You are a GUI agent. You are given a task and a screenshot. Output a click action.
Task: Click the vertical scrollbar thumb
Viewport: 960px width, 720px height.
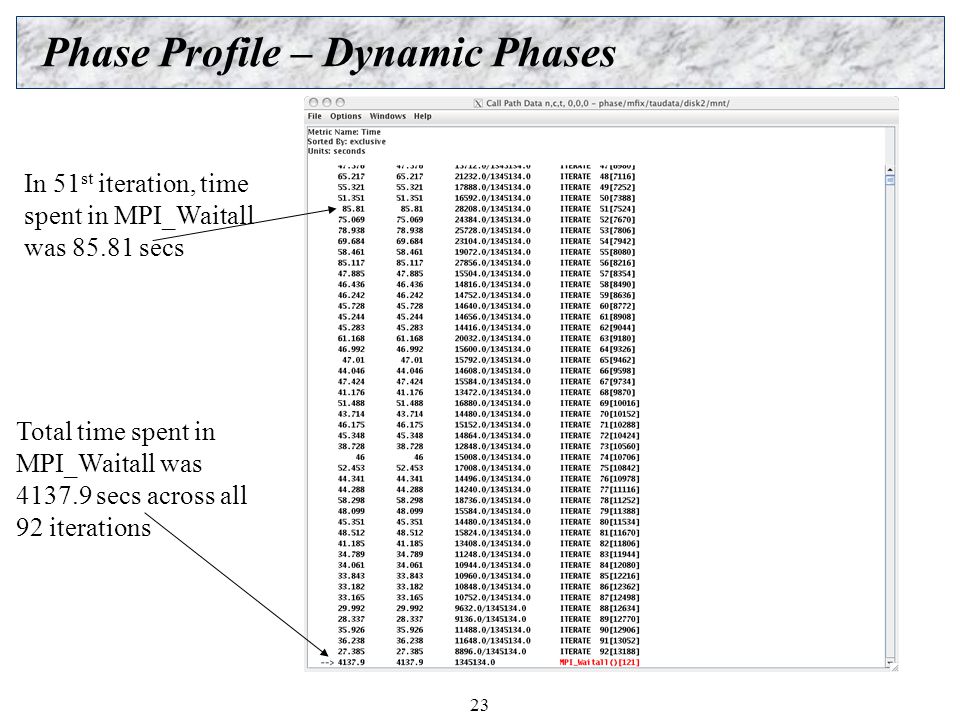pyautogui.click(x=890, y=179)
